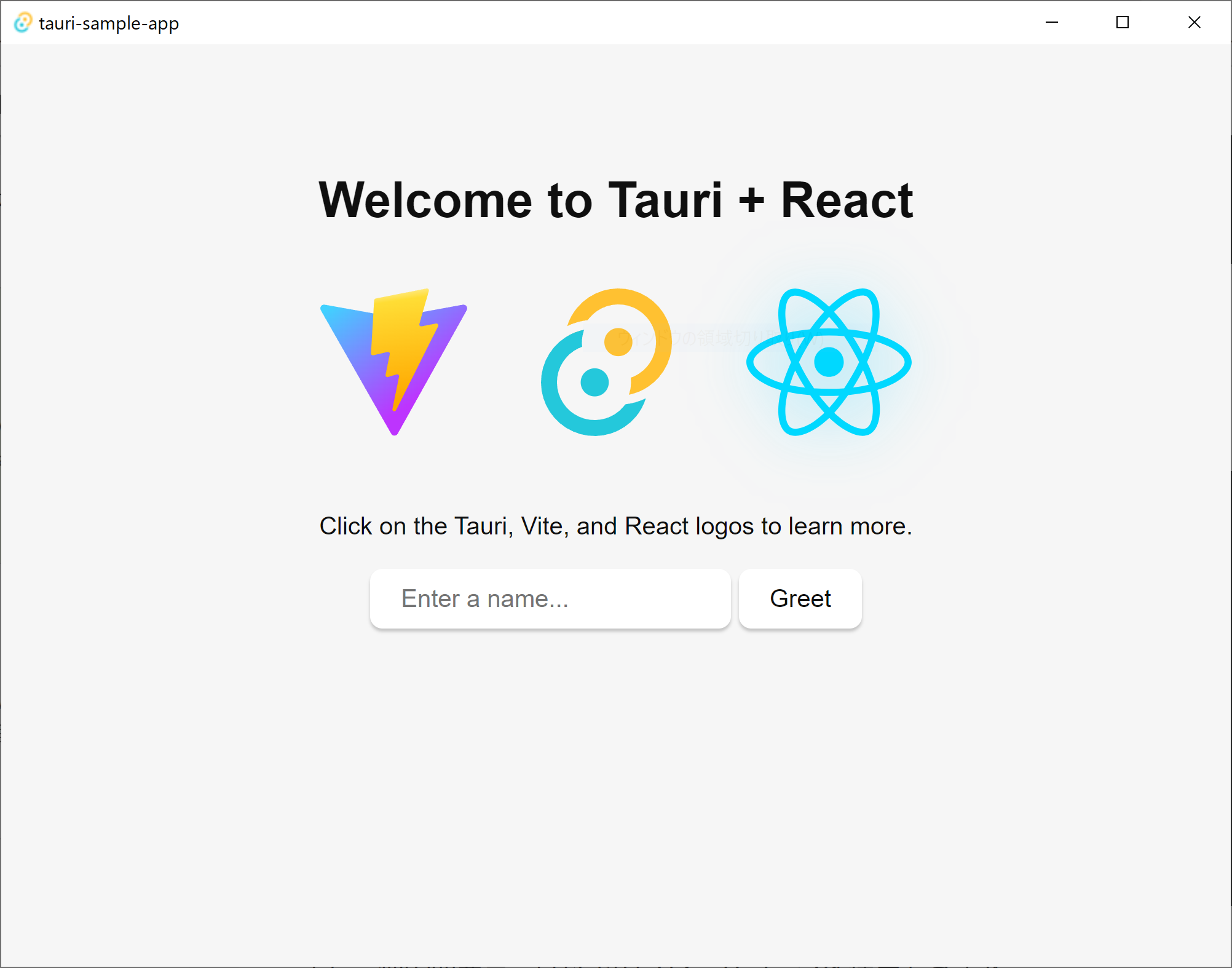Click the Greet button
The width and height of the screenshot is (1232, 968).
(x=800, y=598)
